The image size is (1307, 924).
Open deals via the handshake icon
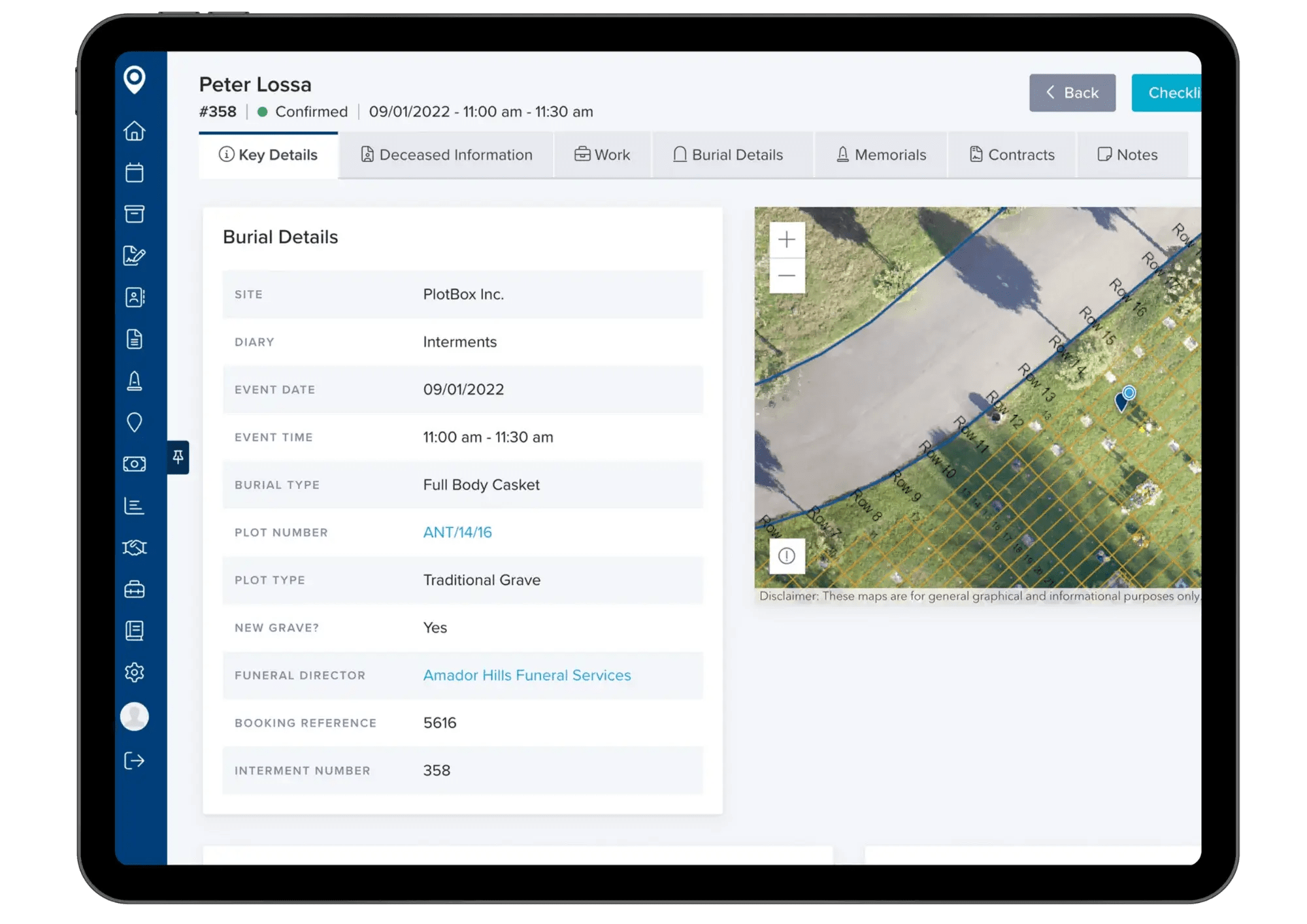(x=135, y=547)
